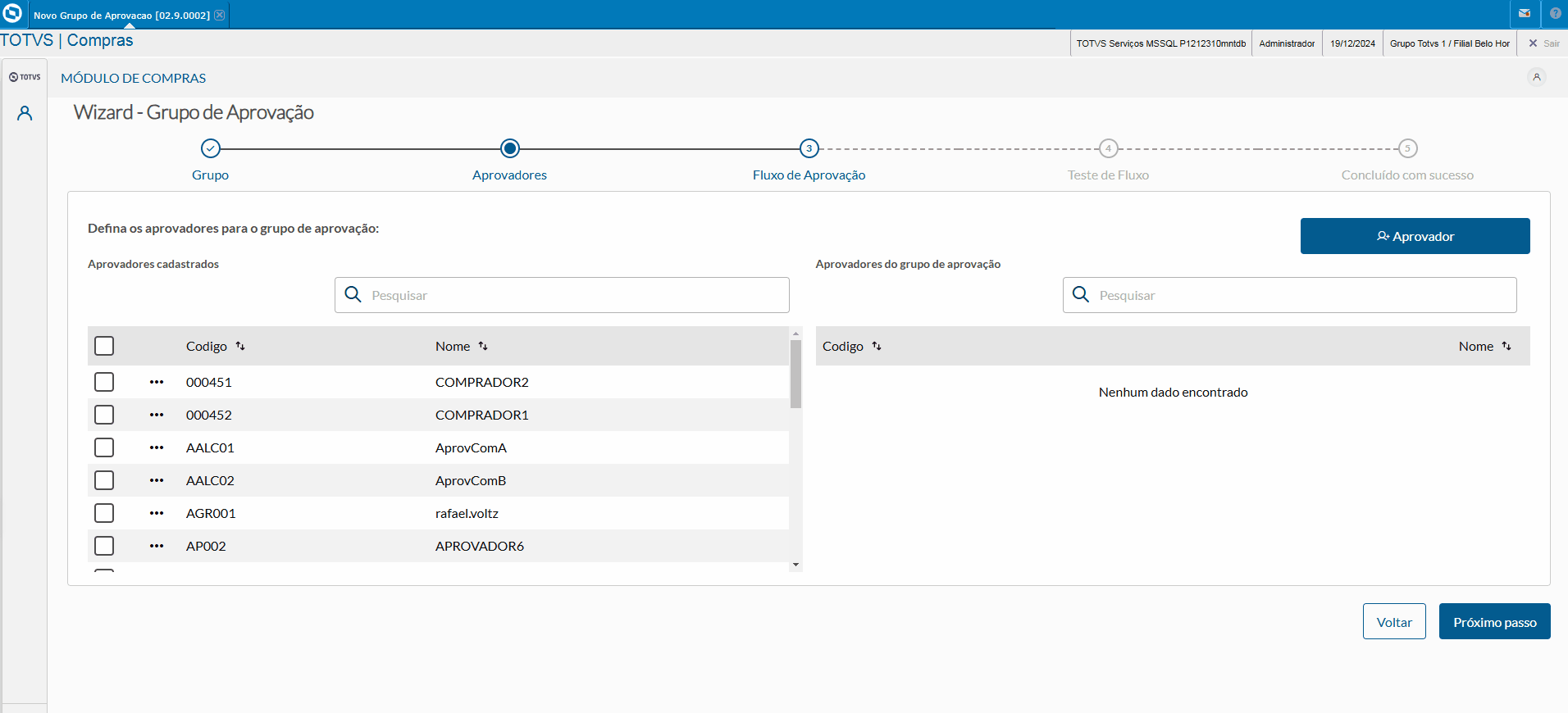Click the Administrador user label
Screen dimensions: 1568x713
1287,43
